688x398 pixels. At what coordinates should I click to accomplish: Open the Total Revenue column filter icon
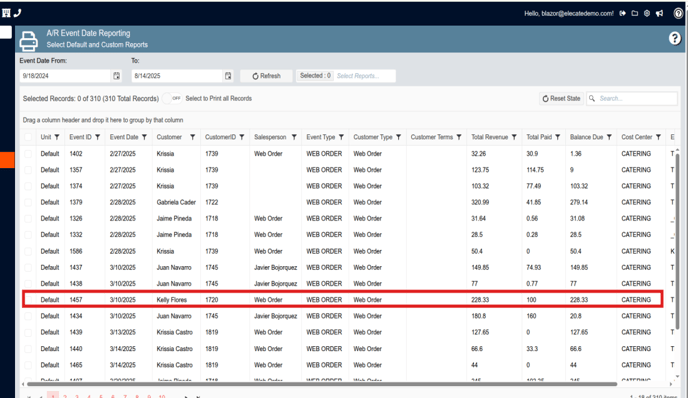pyautogui.click(x=514, y=137)
